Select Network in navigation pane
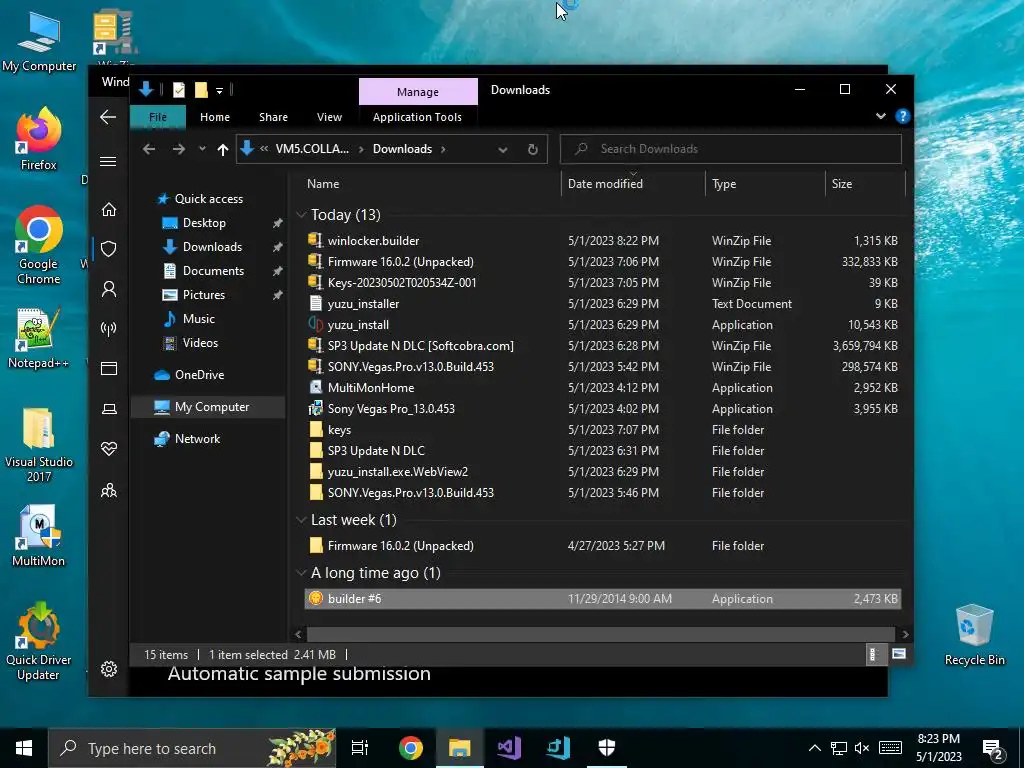The image size is (1024, 768). point(197,439)
